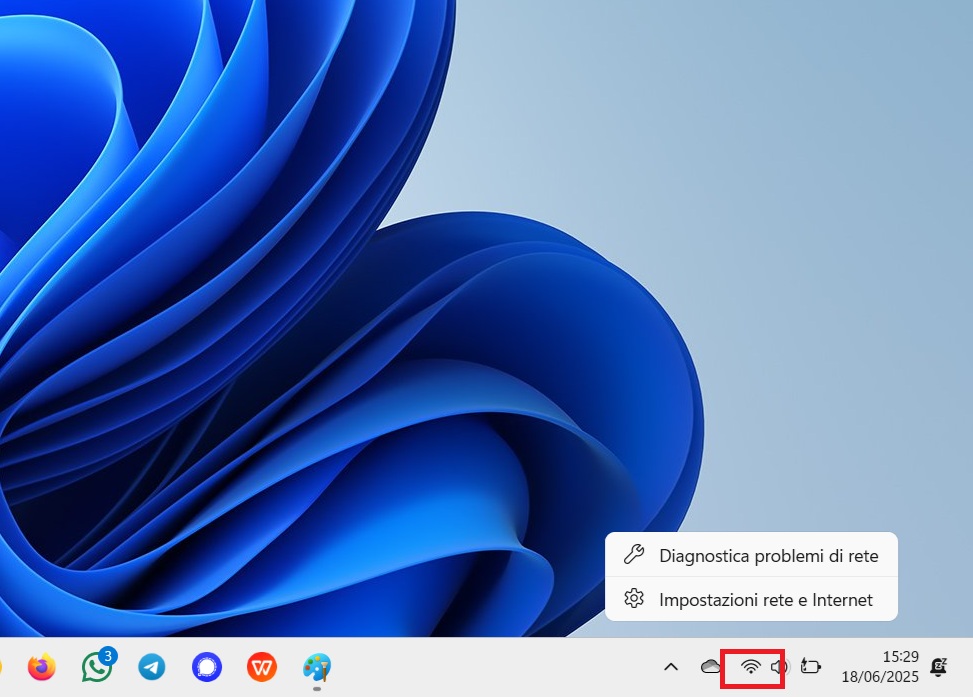Open the volume speaker tray icon

pos(780,667)
